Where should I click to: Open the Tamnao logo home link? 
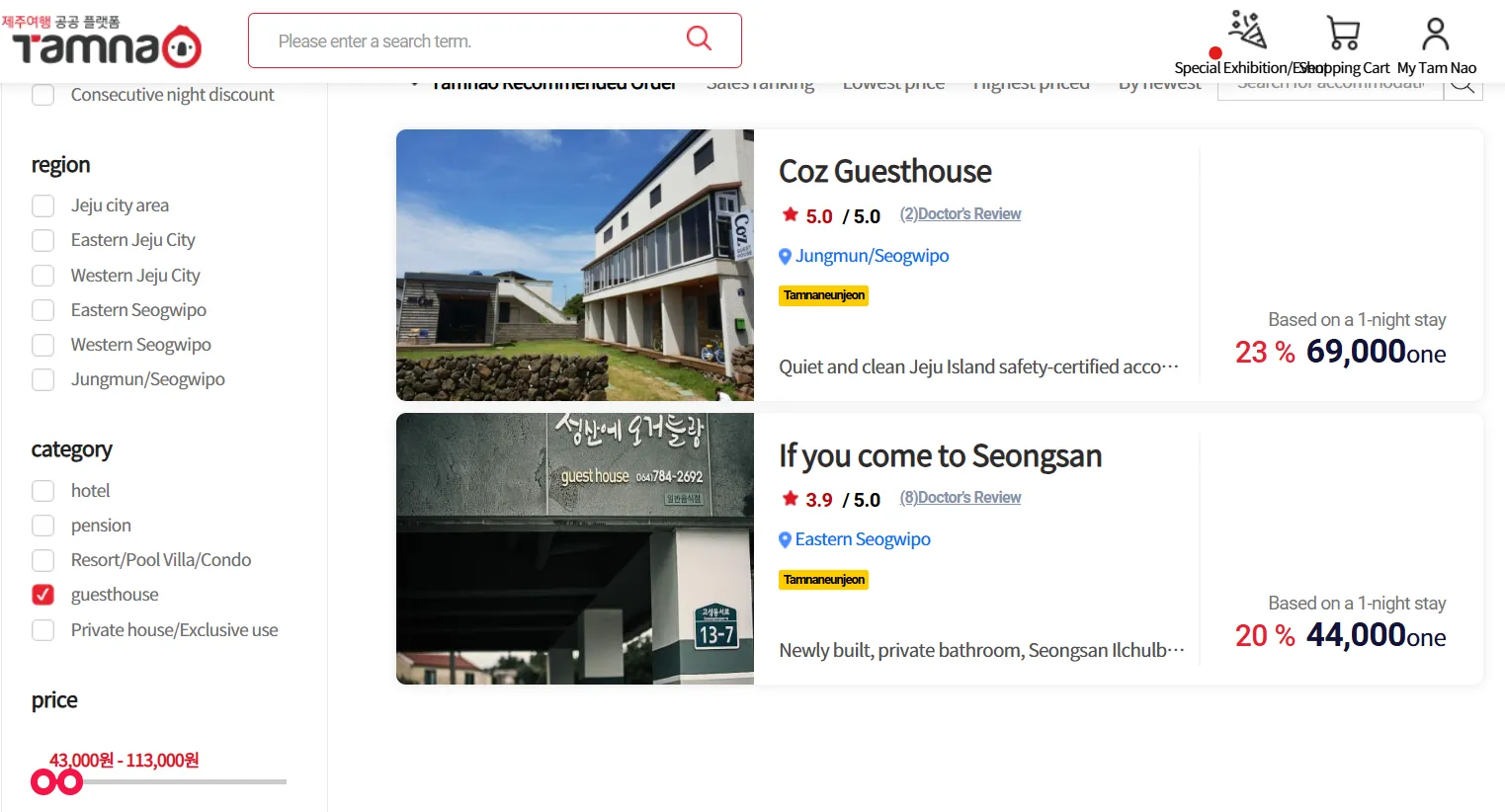(x=102, y=41)
